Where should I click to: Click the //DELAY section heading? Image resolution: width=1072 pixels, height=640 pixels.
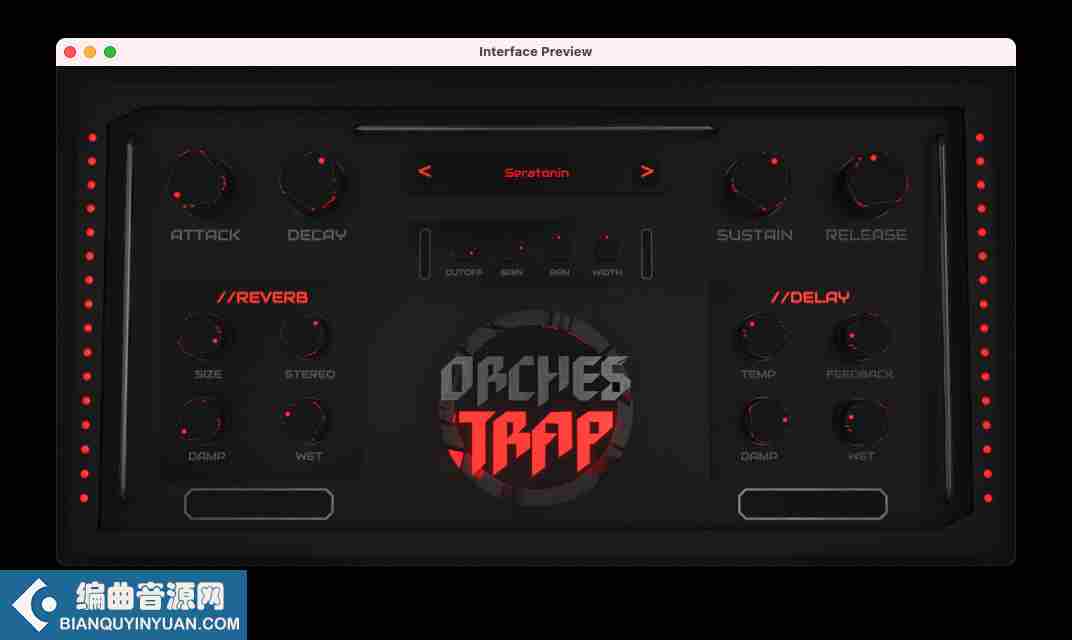tap(810, 297)
